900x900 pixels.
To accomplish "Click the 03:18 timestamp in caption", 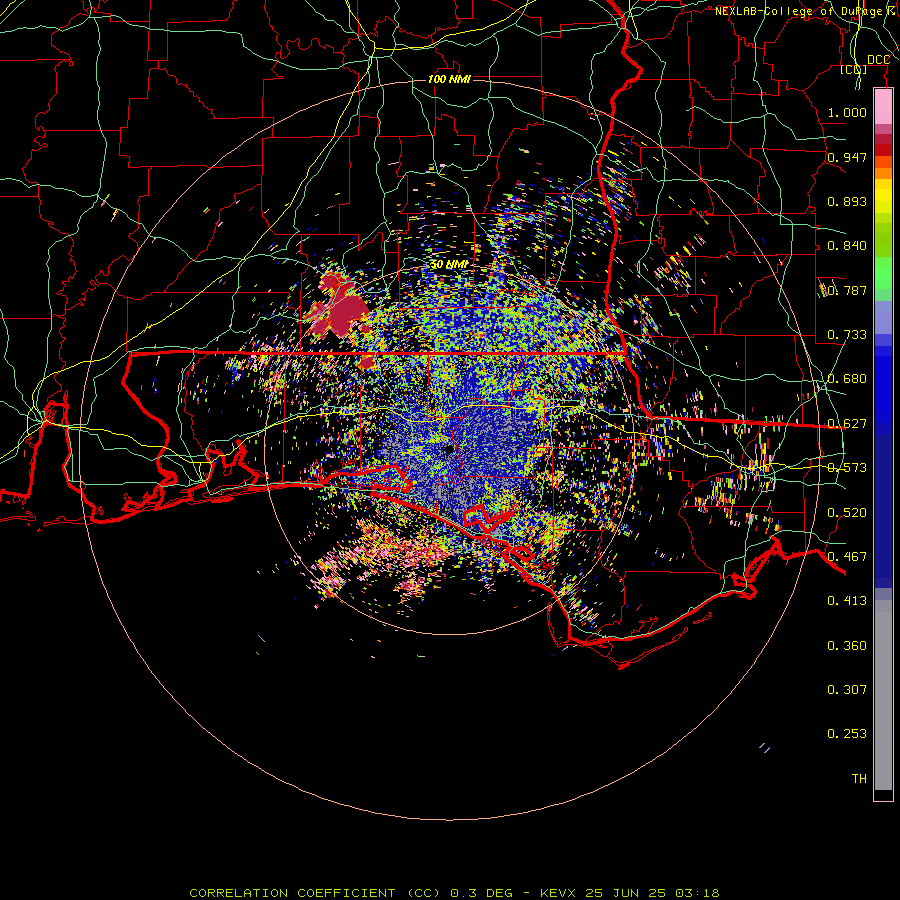I will tap(697, 893).
